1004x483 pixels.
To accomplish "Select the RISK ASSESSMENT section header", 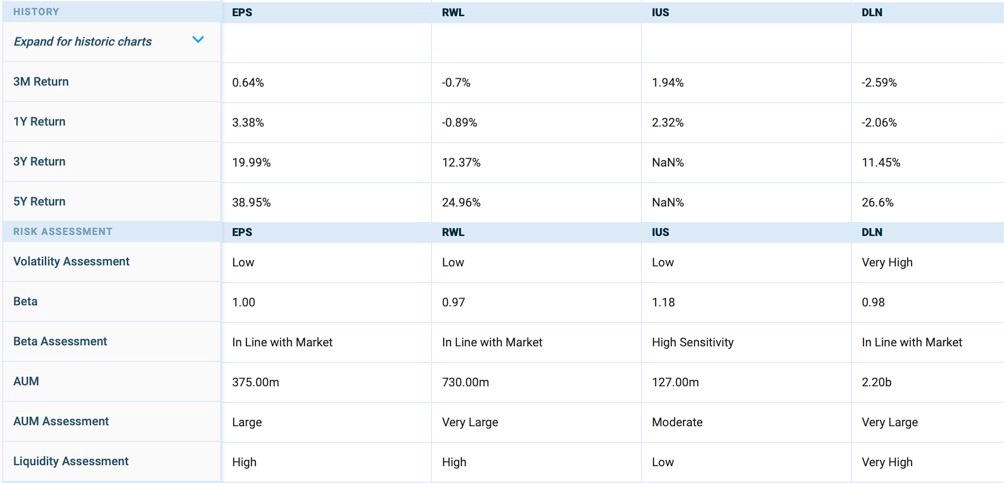I will tap(63, 232).
